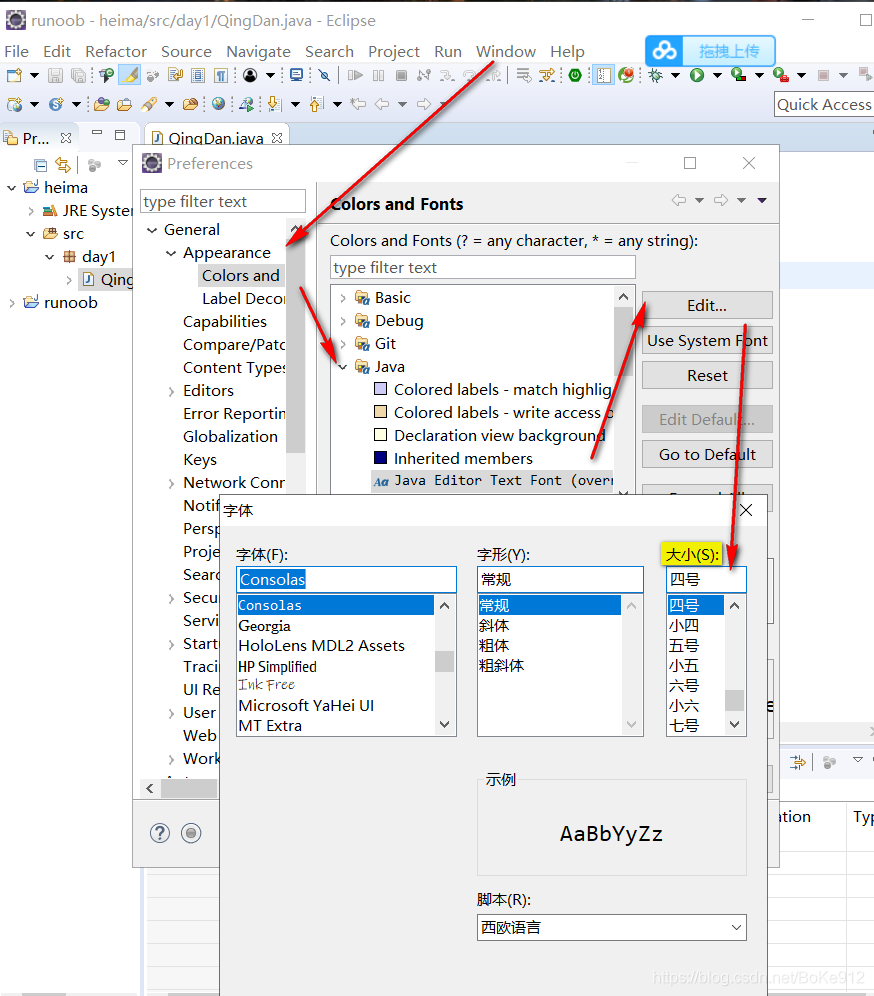Select Georgia in the font list
This screenshot has width=874, height=996.
[x=265, y=626]
